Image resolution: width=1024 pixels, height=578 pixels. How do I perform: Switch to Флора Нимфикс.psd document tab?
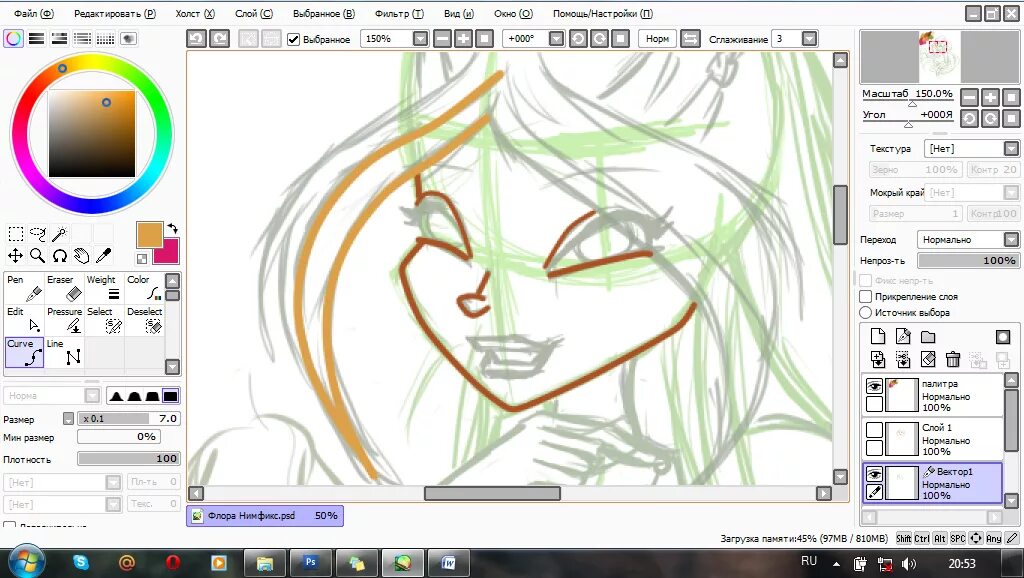point(265,516)
